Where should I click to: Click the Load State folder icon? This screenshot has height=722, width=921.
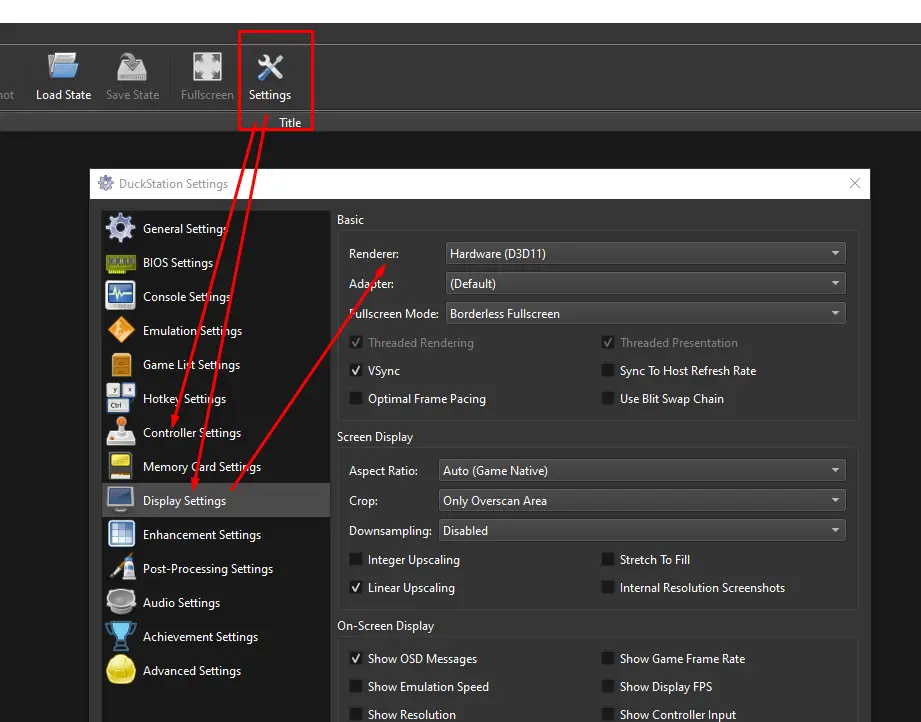coord(63,68)
